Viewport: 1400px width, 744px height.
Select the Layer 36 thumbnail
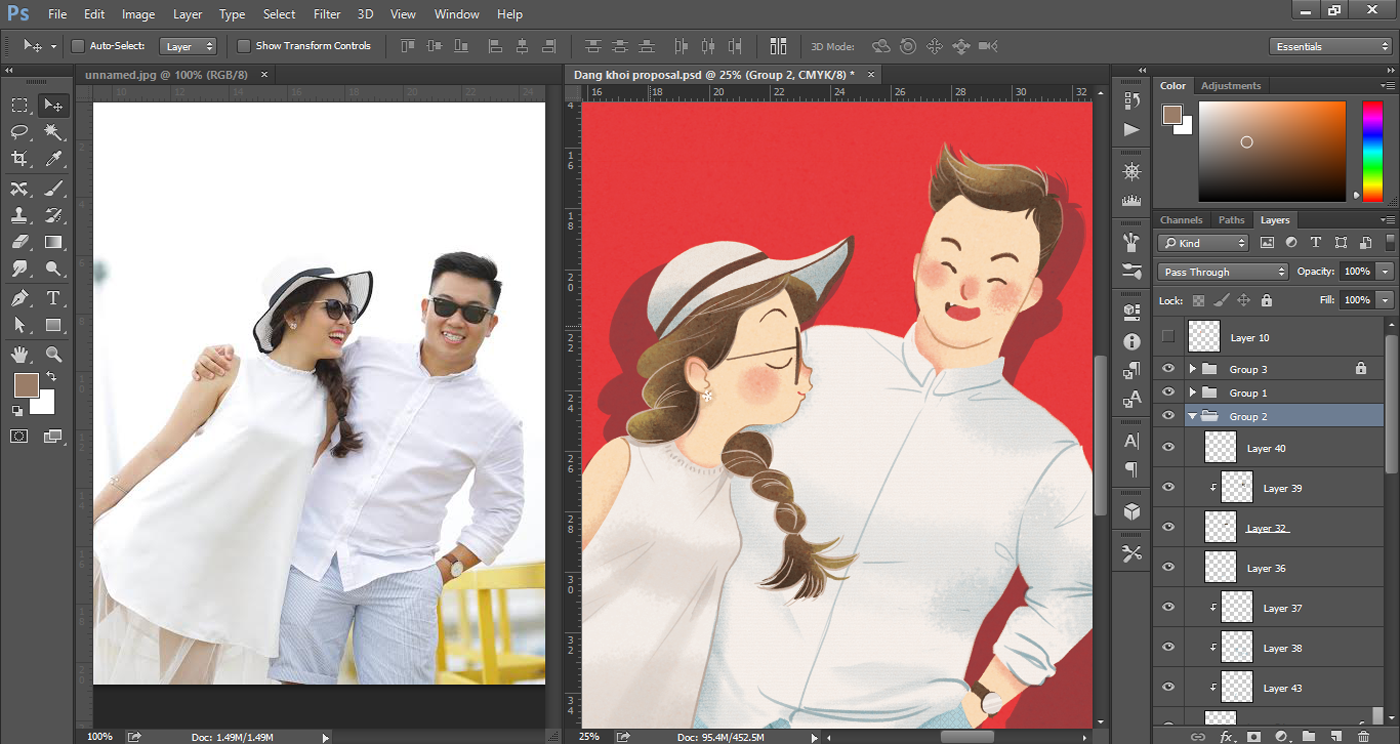pyautogui.click(x=1220, y=568)
